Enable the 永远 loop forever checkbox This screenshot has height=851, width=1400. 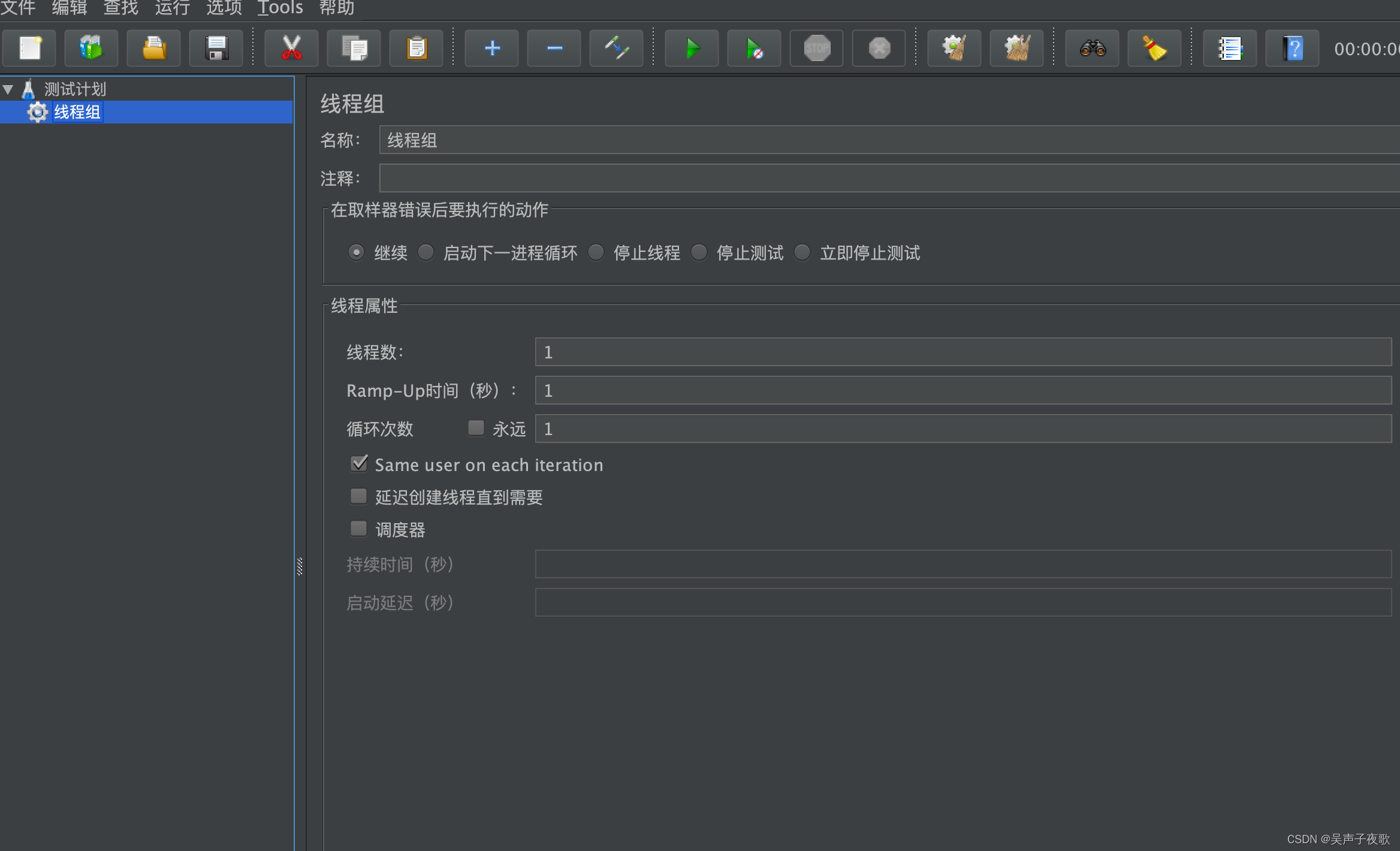pyautogui.click(x=475, y=428)
